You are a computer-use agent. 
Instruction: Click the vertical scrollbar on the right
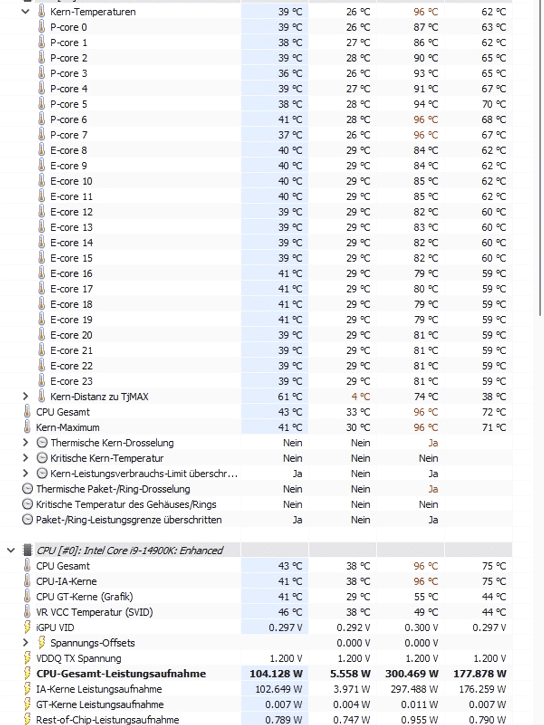pos(540,157)
